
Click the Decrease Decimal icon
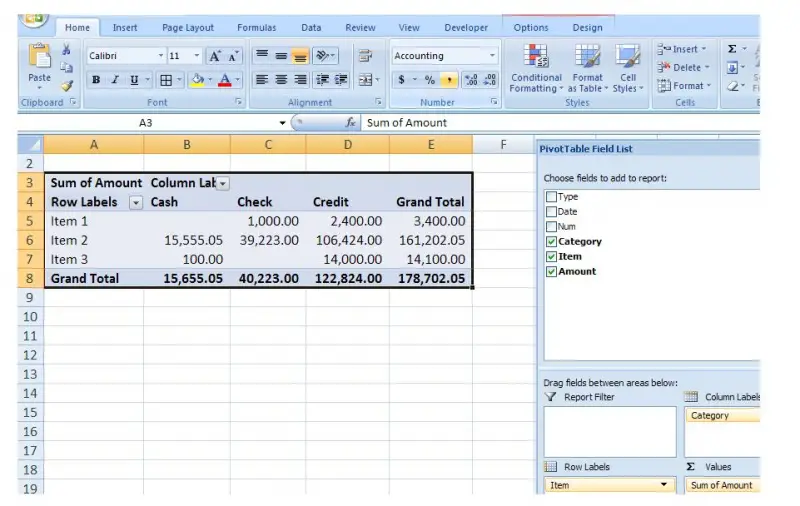point(490,80)
